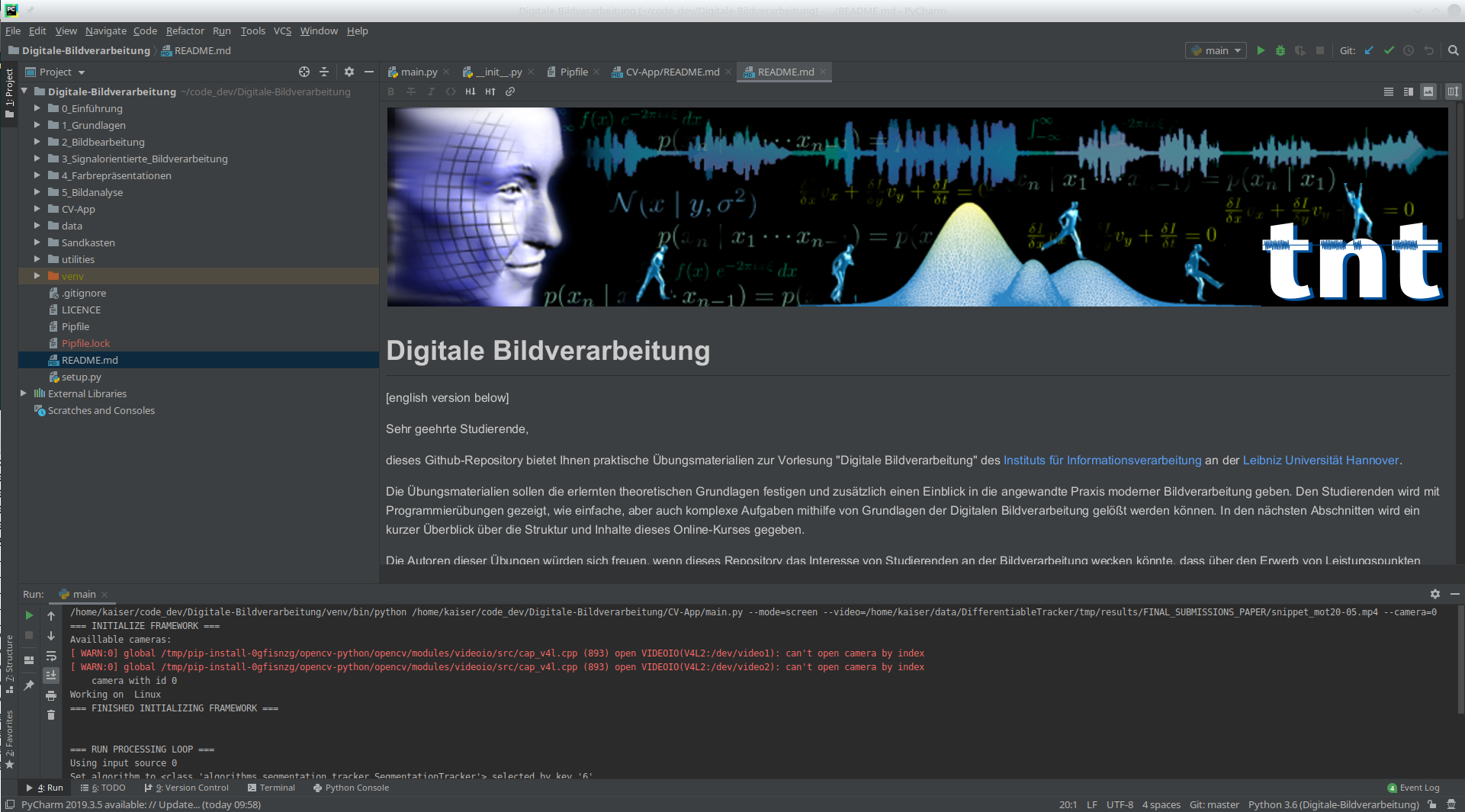The height and width of the screenshot is (812, 1465).
Task: Click the trash icon to clear console
Action: coord(51,715)
